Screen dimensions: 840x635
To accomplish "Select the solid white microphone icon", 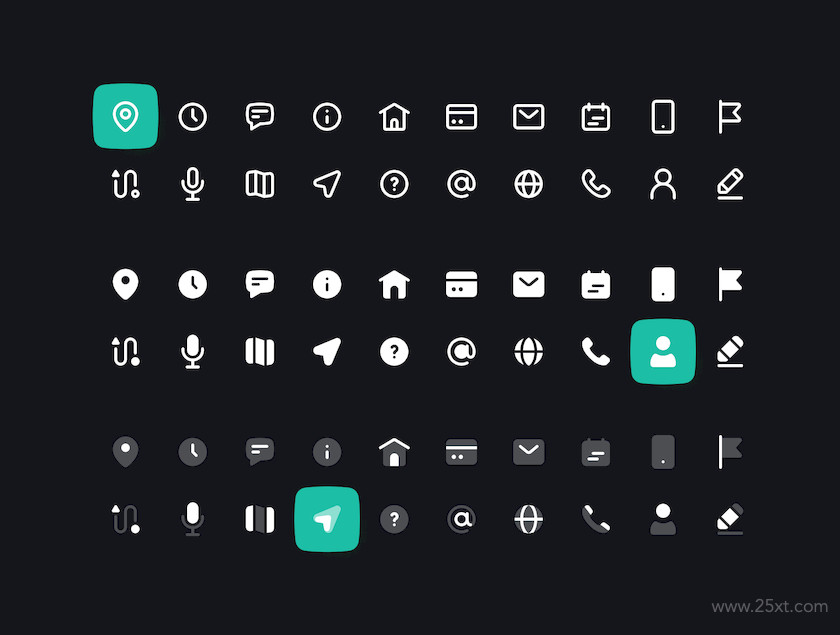I will pos(193,352).
